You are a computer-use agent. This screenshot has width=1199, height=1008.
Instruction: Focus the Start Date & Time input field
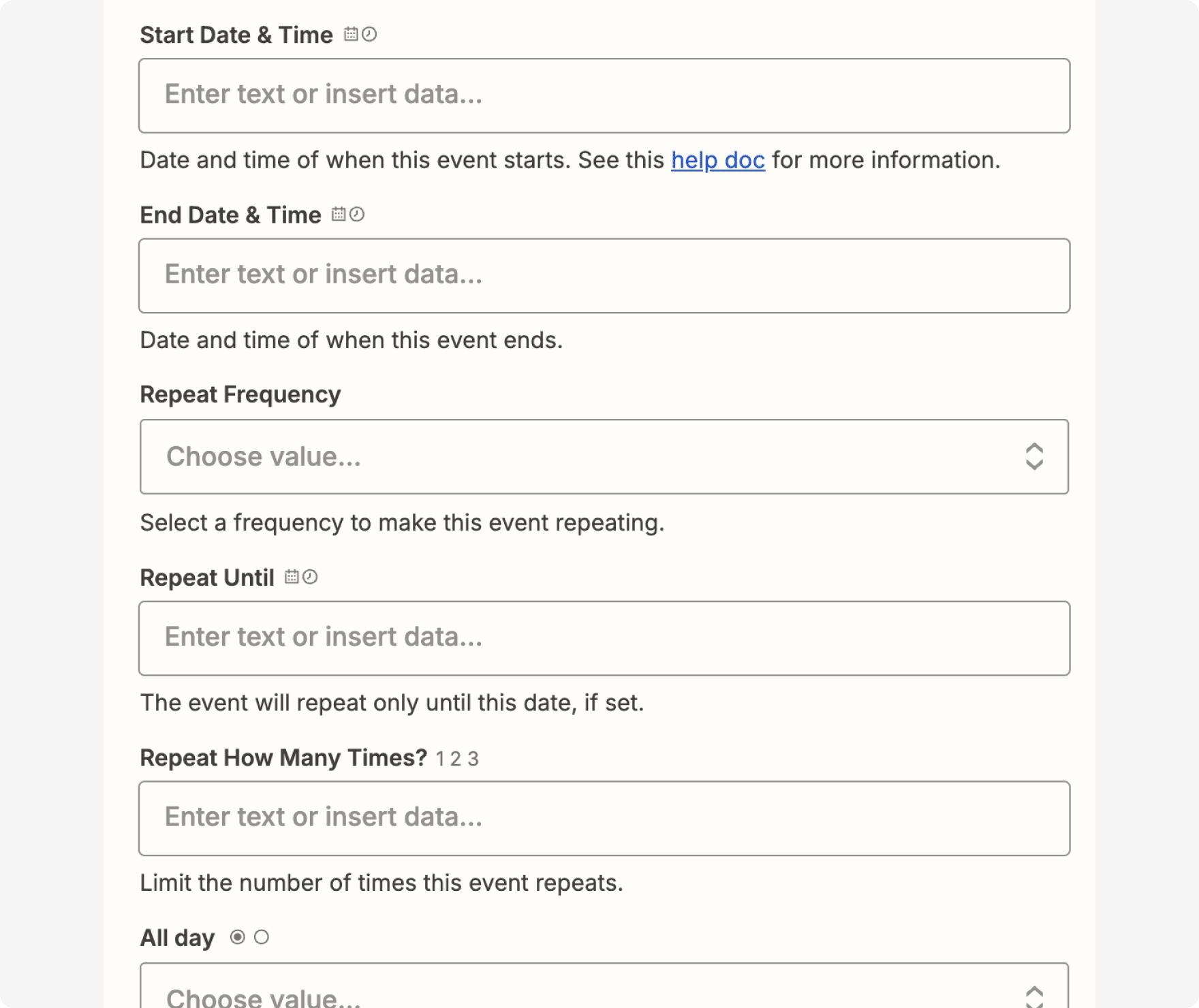[604, 95]
